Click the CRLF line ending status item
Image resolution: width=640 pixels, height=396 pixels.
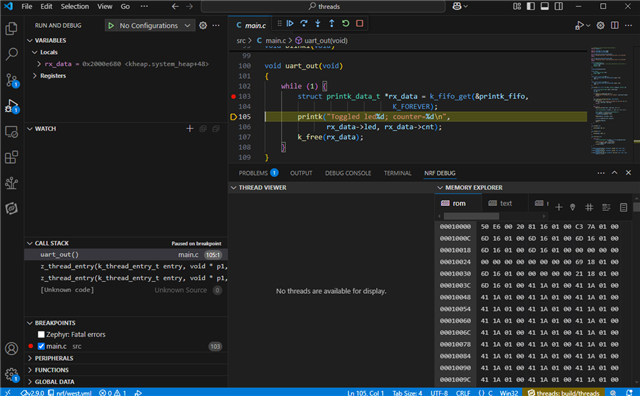coord(463,392)
